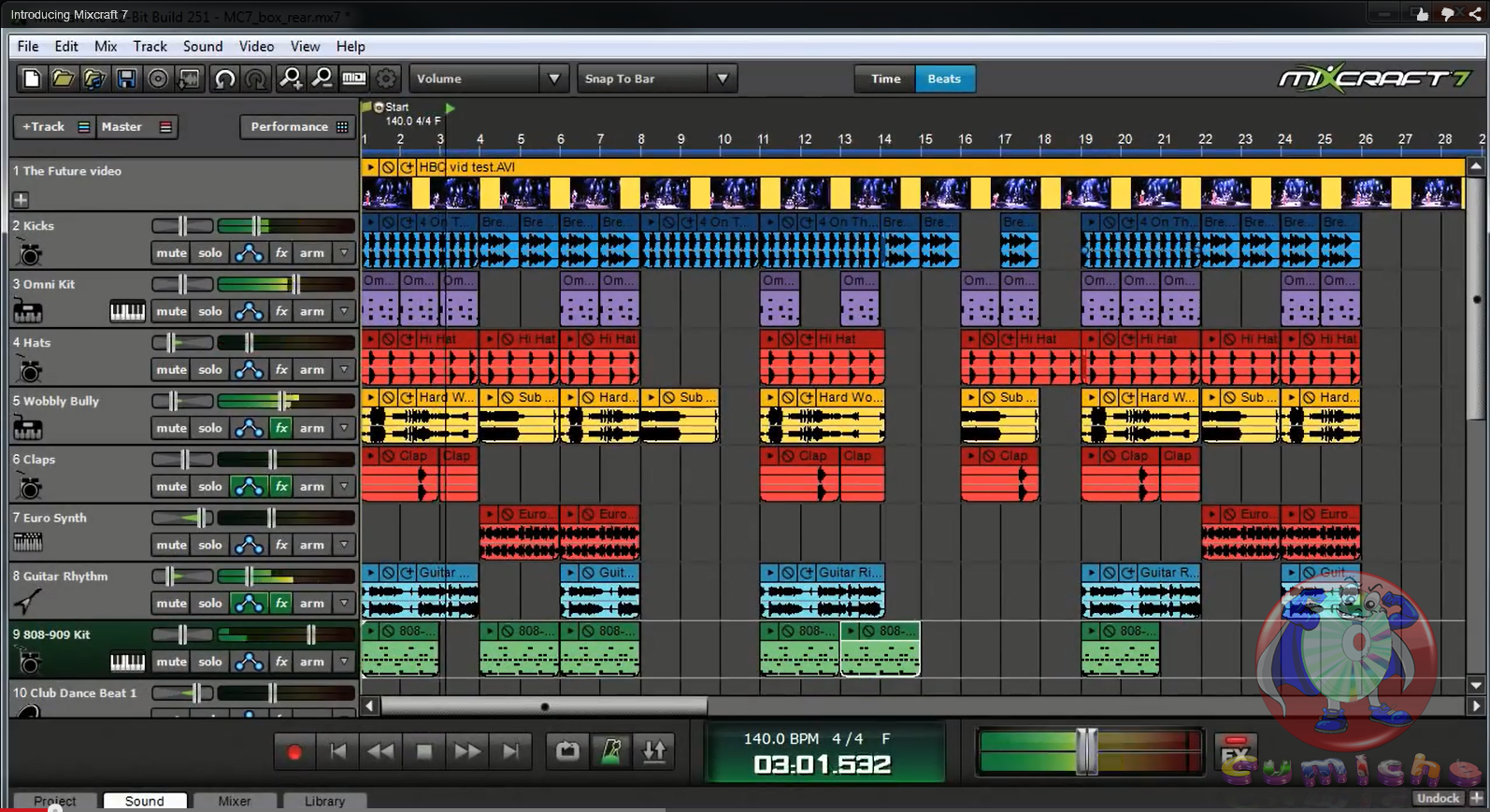Open fx on Claps track
This screenshot has width=1490, height=812.
(281, 487)
